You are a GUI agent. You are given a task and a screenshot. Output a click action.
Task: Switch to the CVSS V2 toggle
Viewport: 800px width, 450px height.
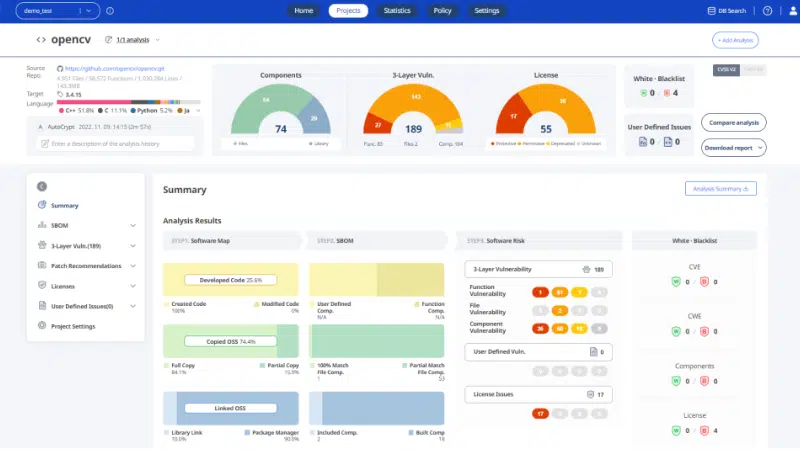pos(726,70)
